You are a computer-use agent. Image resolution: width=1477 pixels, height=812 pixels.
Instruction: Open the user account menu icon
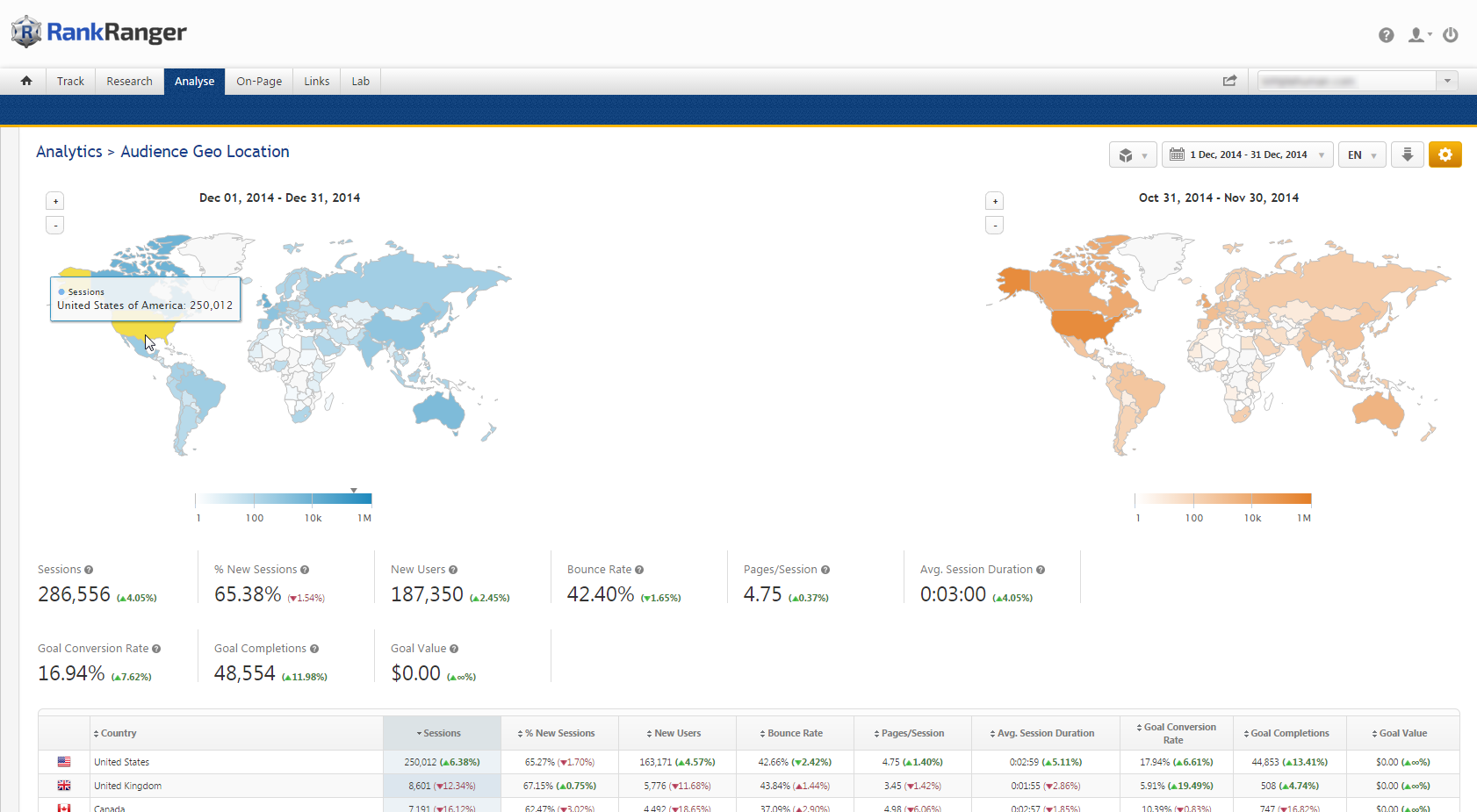[x=1418, y=35]
